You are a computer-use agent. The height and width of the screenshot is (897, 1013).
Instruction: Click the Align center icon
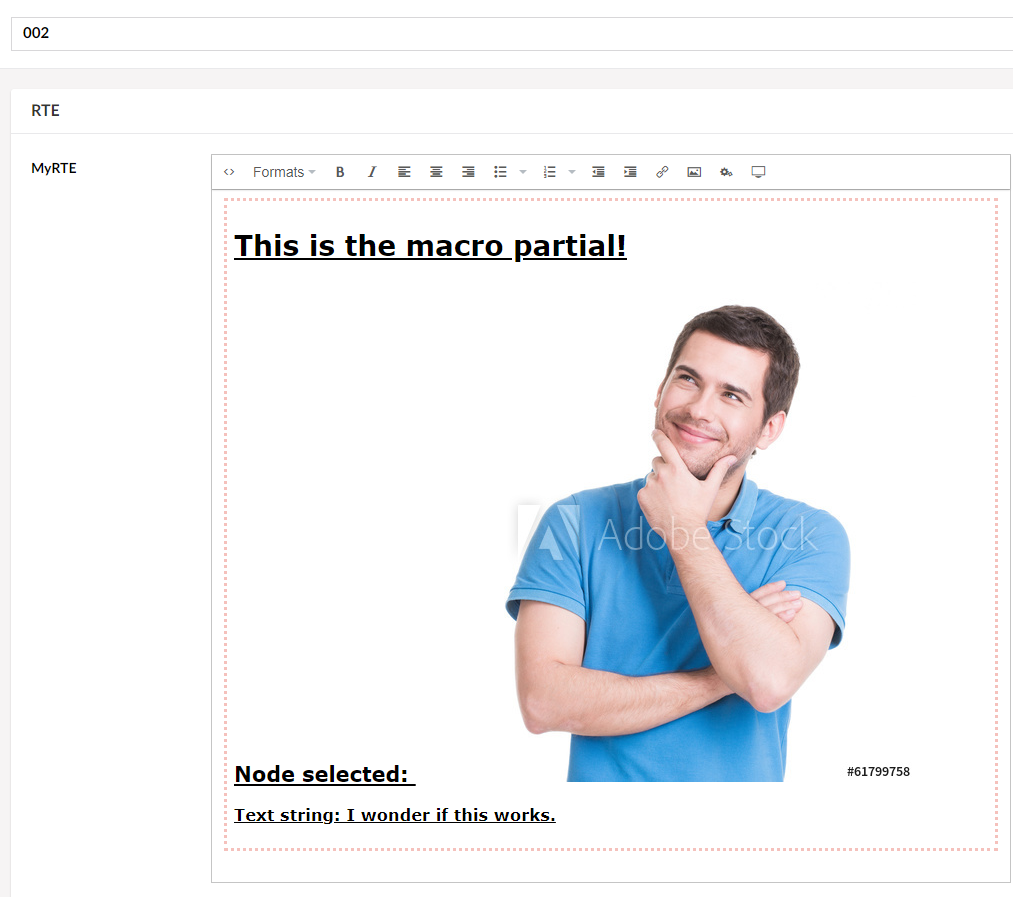[436, 171]
